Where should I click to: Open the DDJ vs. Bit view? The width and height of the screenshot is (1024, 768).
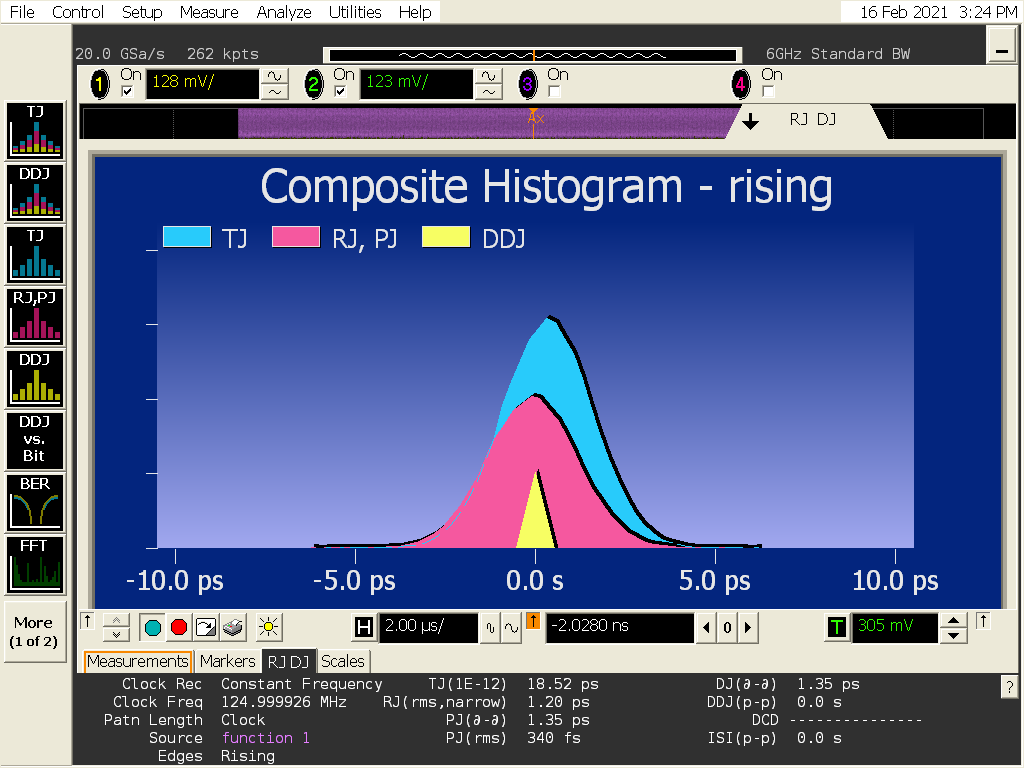click(35, 440)
